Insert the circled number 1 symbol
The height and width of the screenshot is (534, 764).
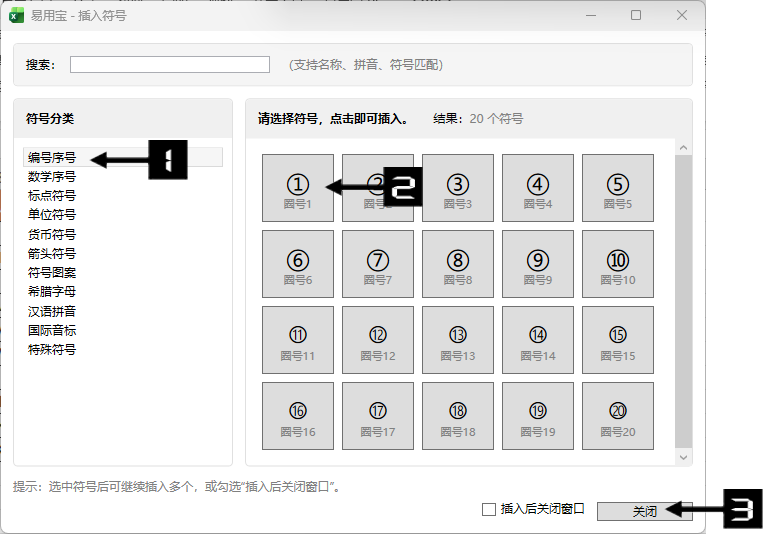tap(297, 190)
